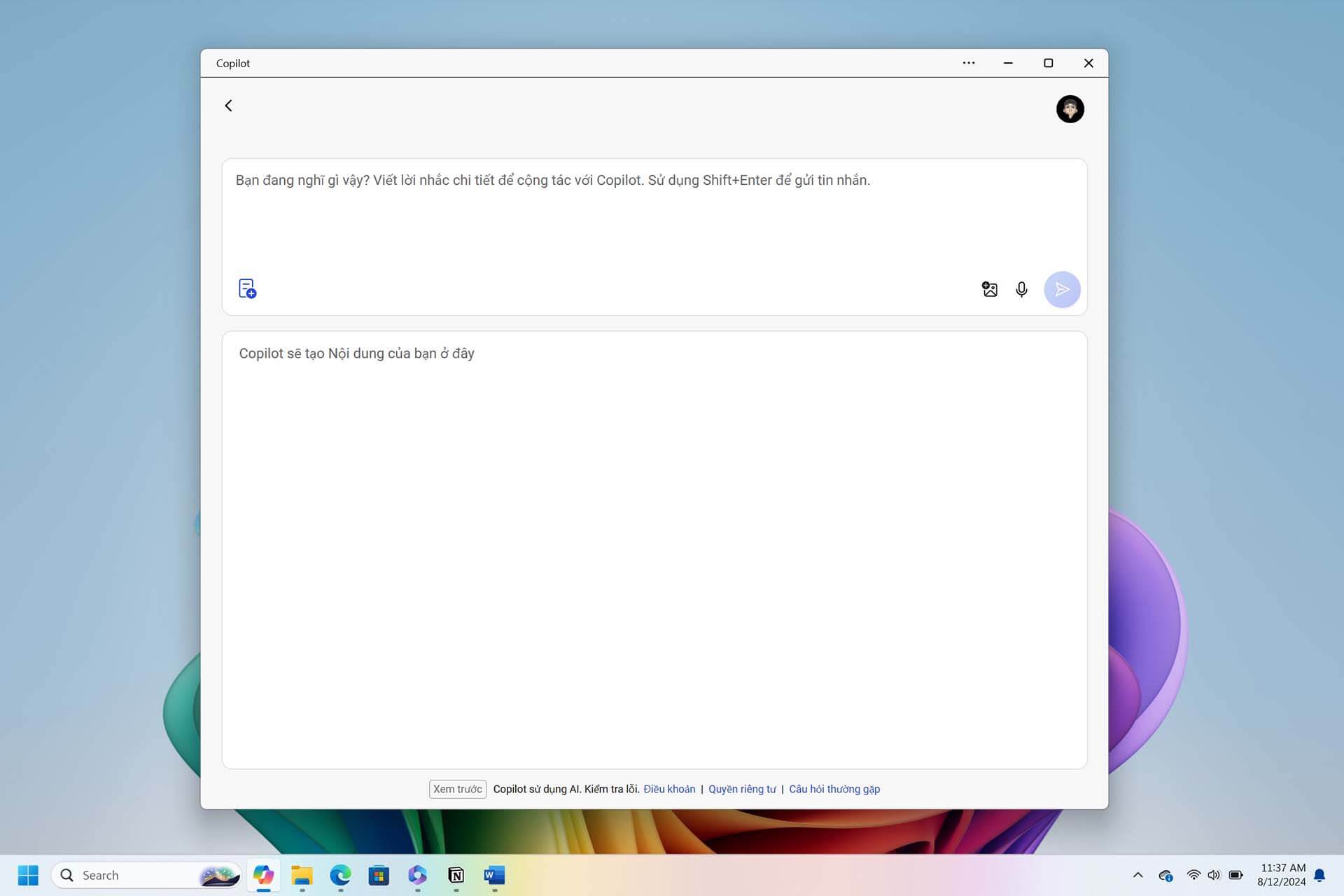The height and width of the screenshot is (896, 1344).
Task: Go back with the left arrow
Action: (228, 106)
